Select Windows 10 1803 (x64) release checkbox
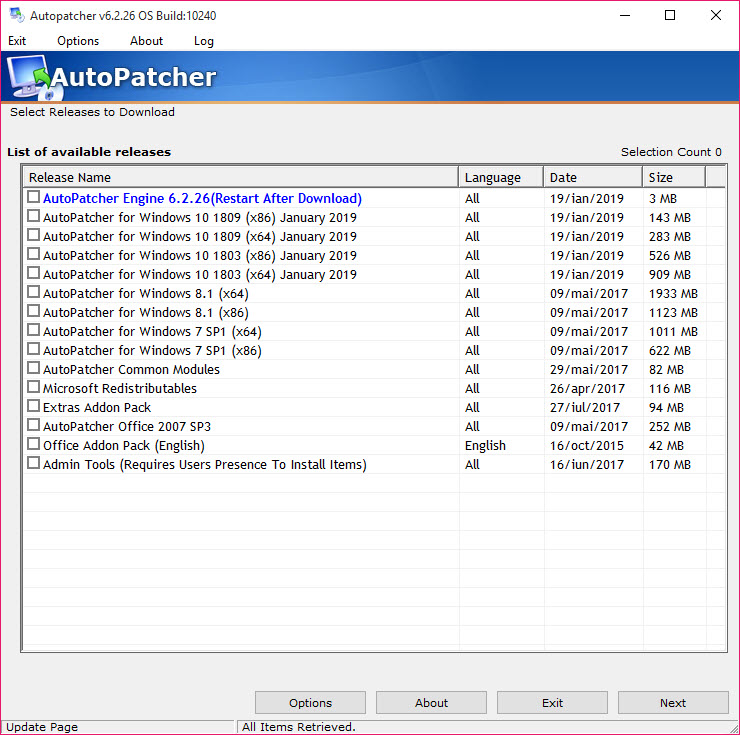This screenshot has height=735, width=740. pos(33,273)
